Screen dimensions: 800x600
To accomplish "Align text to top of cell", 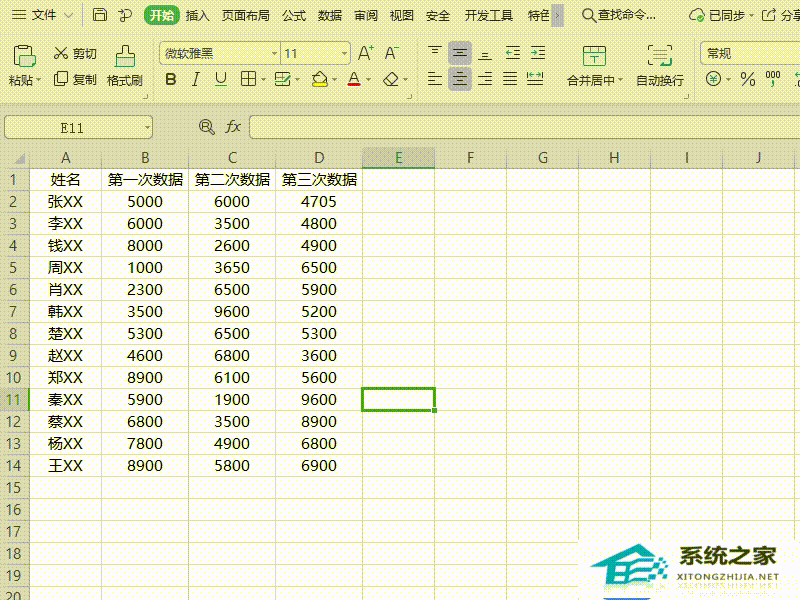I will pyautogui.click(x=435, y=53).
